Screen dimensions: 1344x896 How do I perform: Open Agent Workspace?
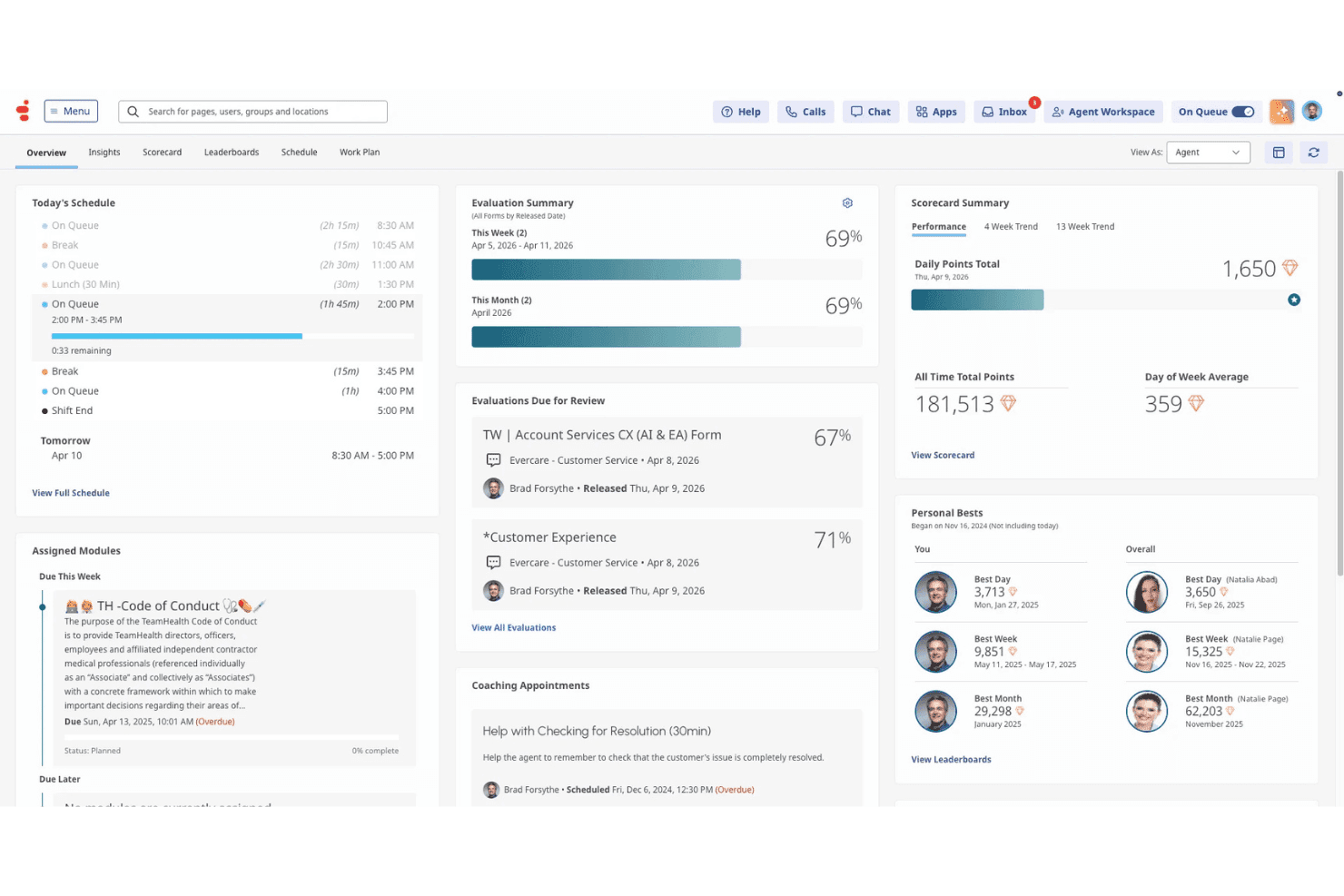pyautogui.click(x=1103, y=112)
